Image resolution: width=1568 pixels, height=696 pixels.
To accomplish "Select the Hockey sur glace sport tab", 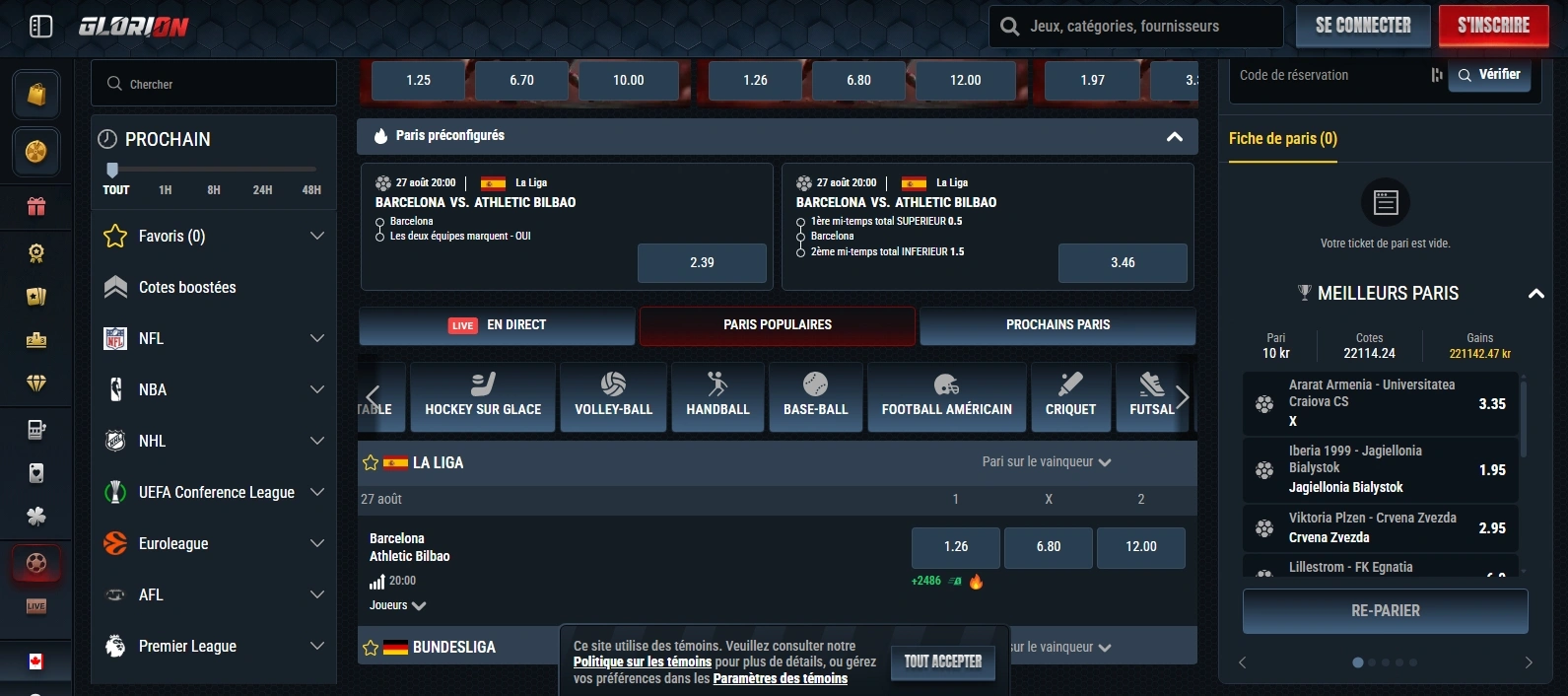I will [x=483, y=397].
